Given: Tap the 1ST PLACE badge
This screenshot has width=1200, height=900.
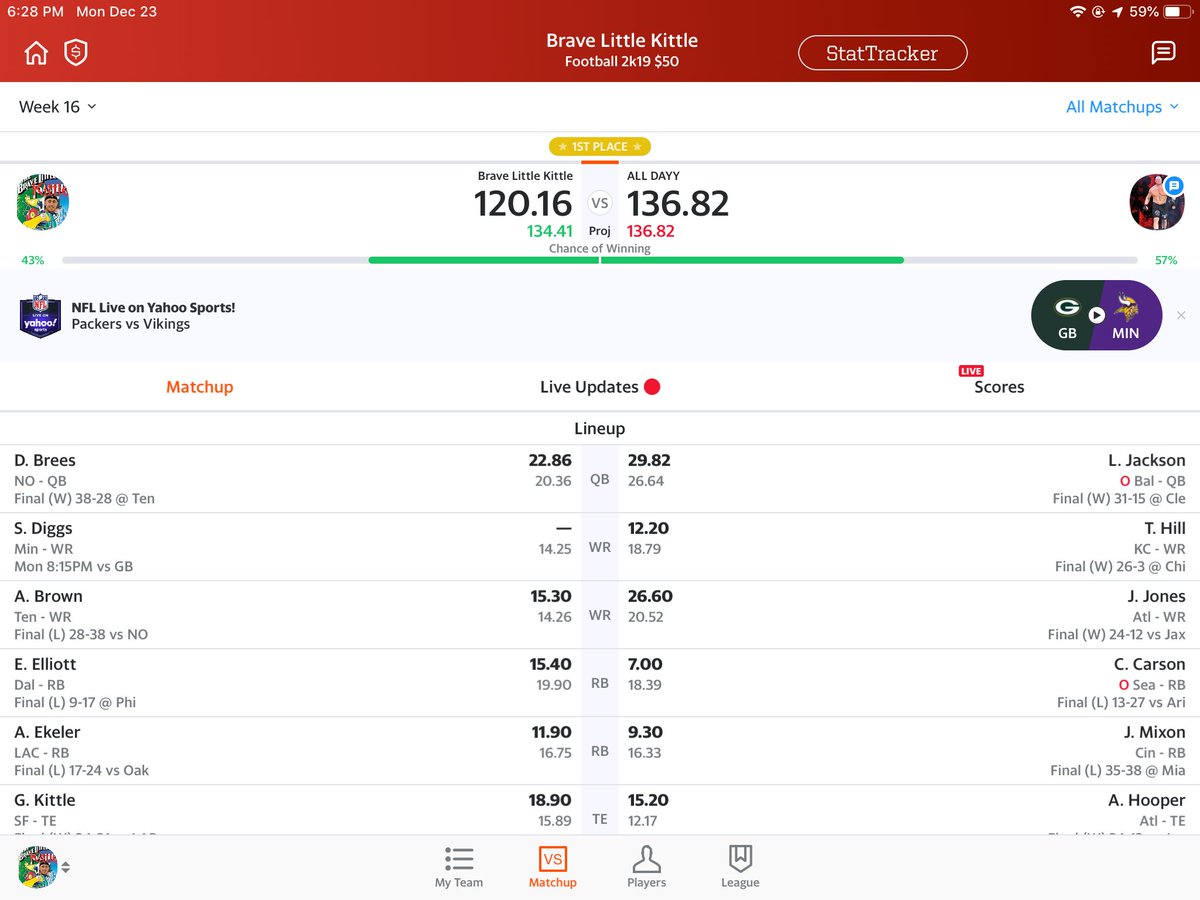Looking at the screenshot, I should [600, 147].
